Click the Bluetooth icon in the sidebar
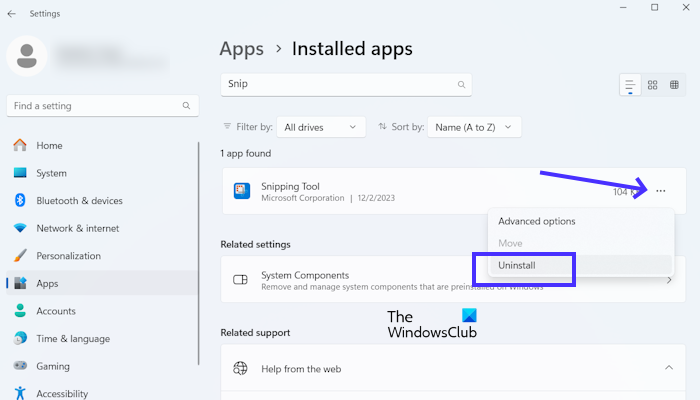This screenshot has width=700, height=400. pos(20,200)
